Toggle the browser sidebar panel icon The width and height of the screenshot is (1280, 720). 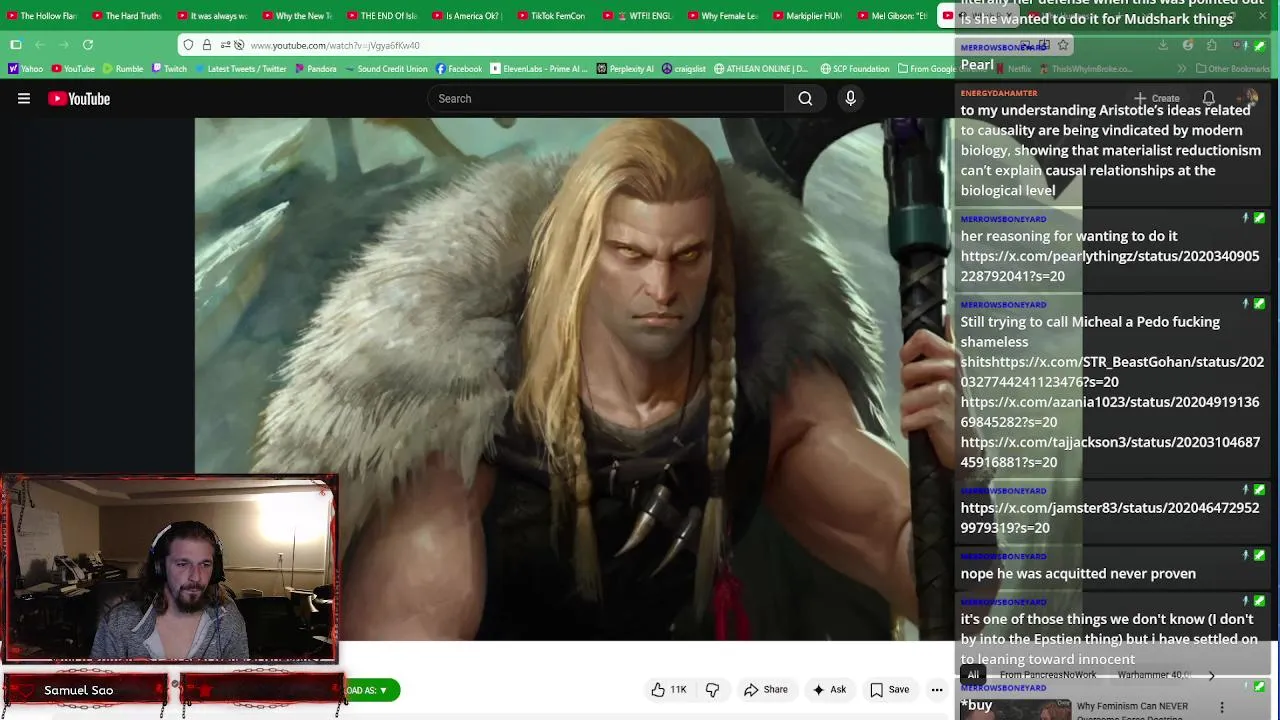(16, 45)
